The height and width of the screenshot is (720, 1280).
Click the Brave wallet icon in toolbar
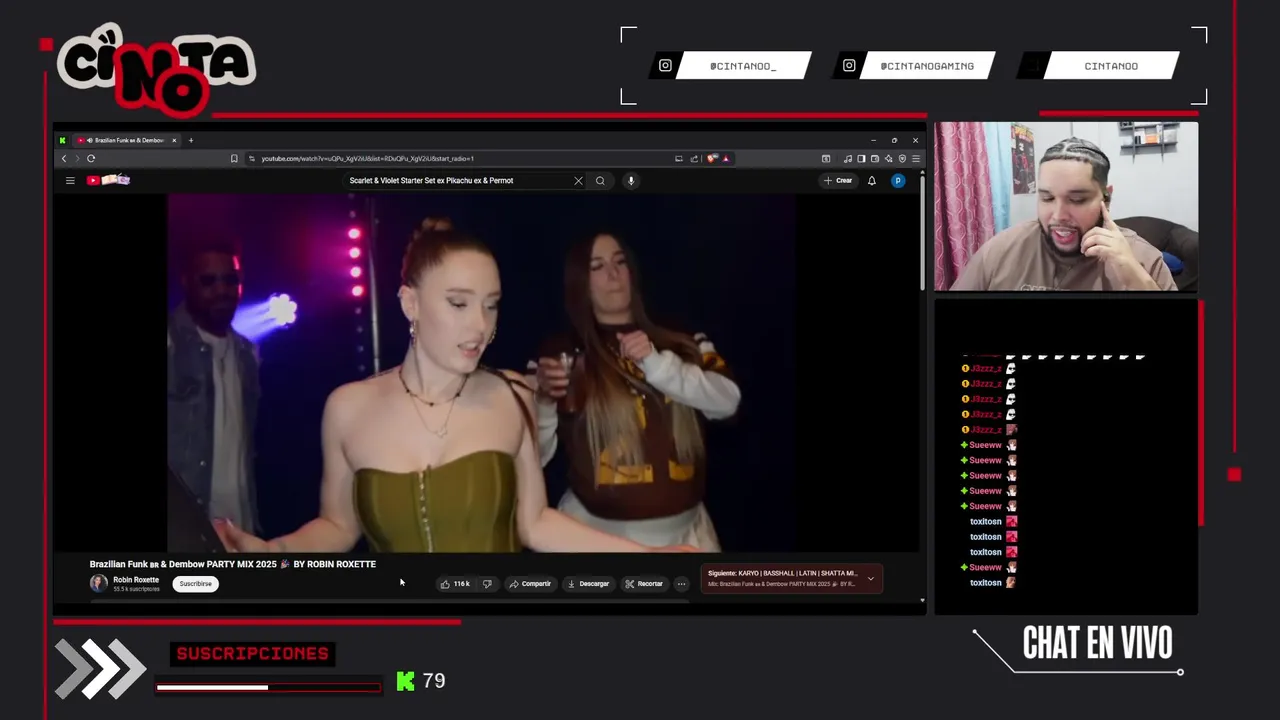click(x=875, y=158)
